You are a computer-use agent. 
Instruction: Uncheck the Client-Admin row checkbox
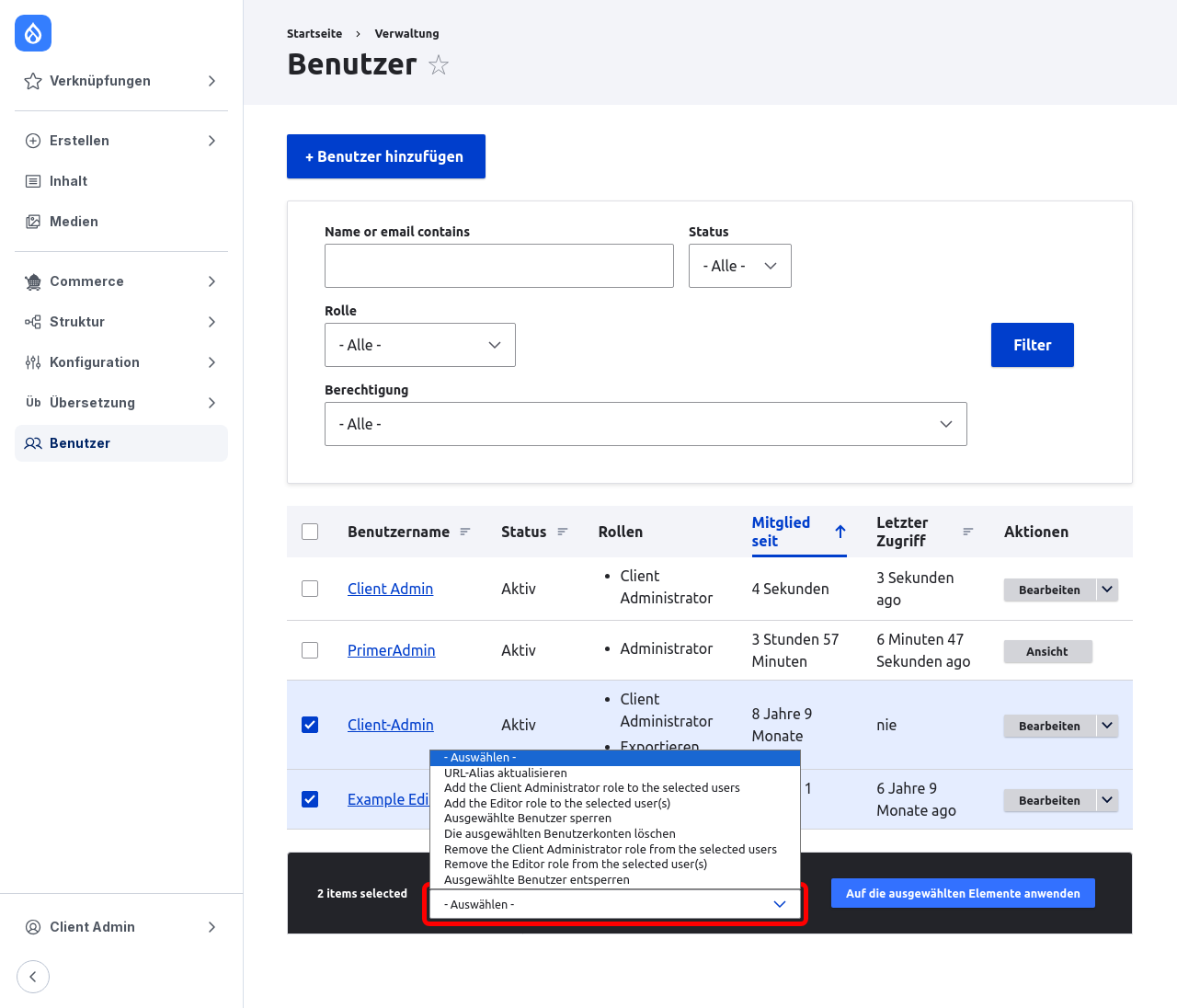pos(310,725)
